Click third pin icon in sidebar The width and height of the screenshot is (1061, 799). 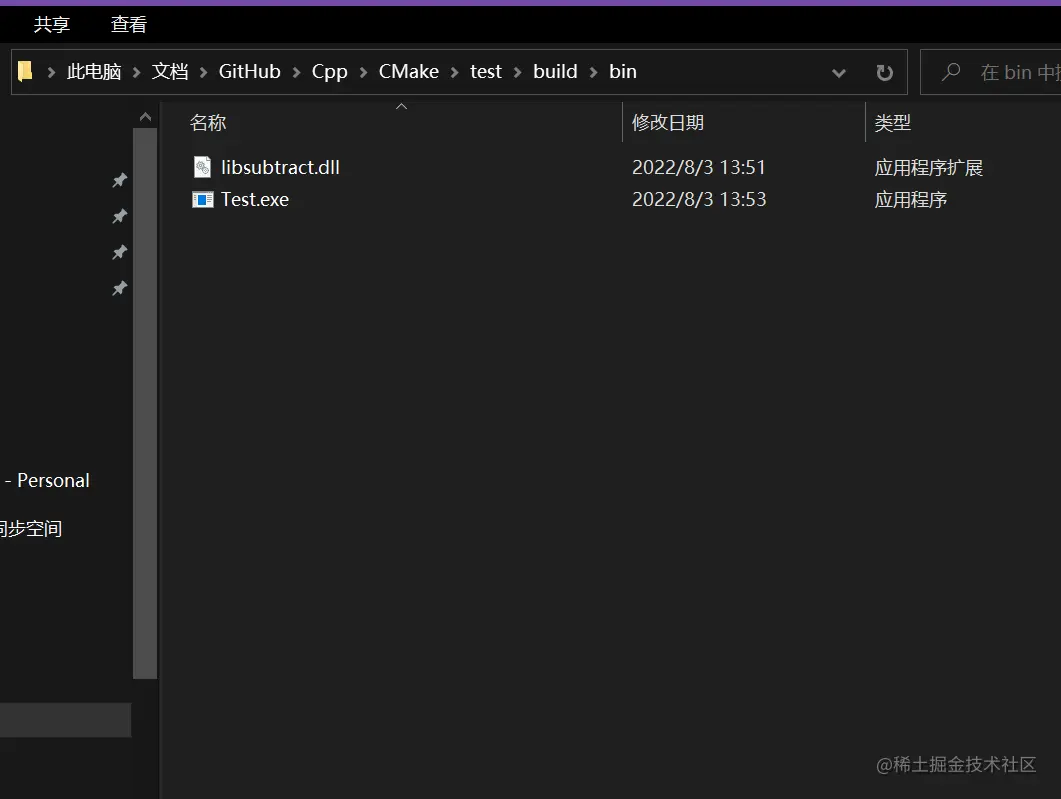point(120,252)
